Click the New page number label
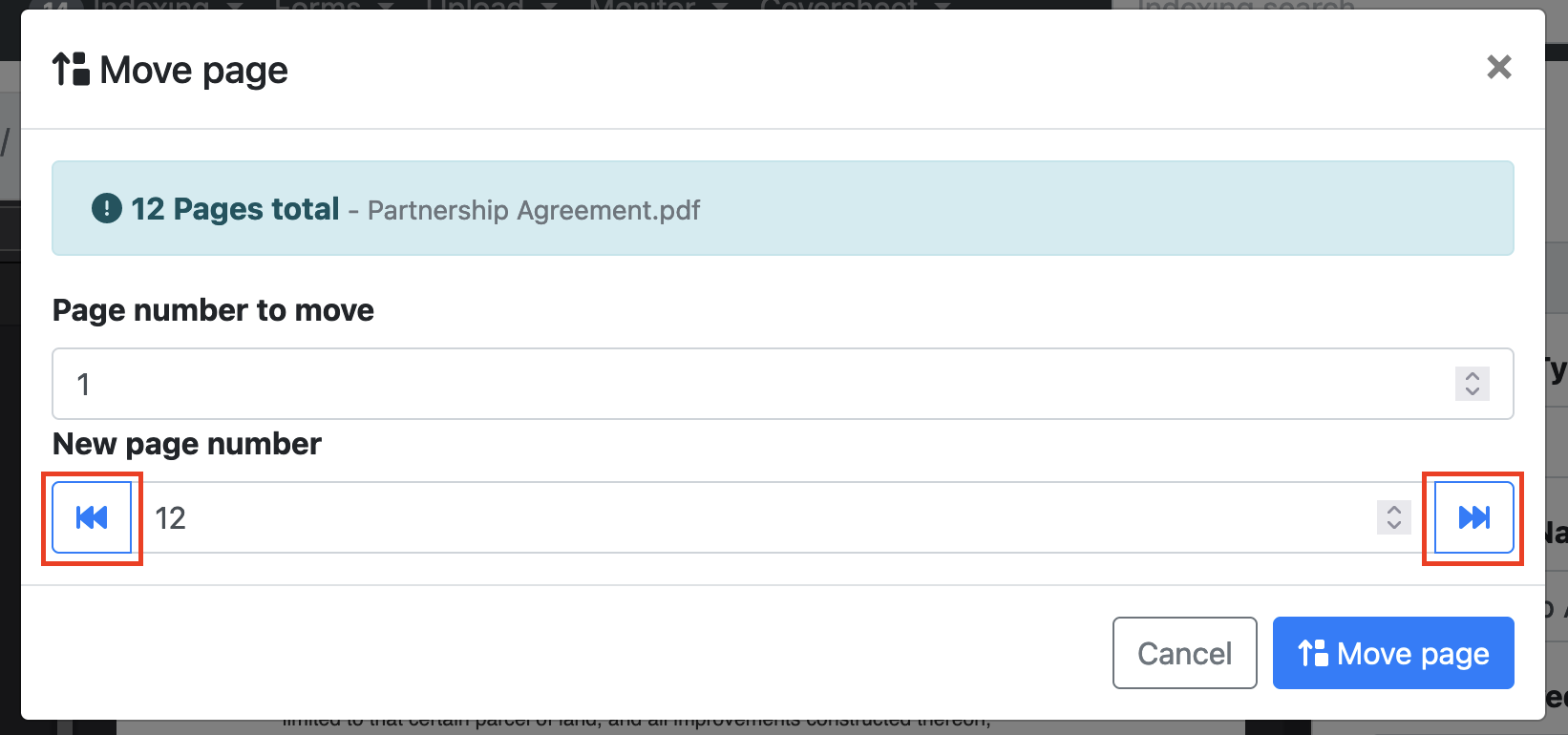The image size is (1568, 735). click(187, 444)
